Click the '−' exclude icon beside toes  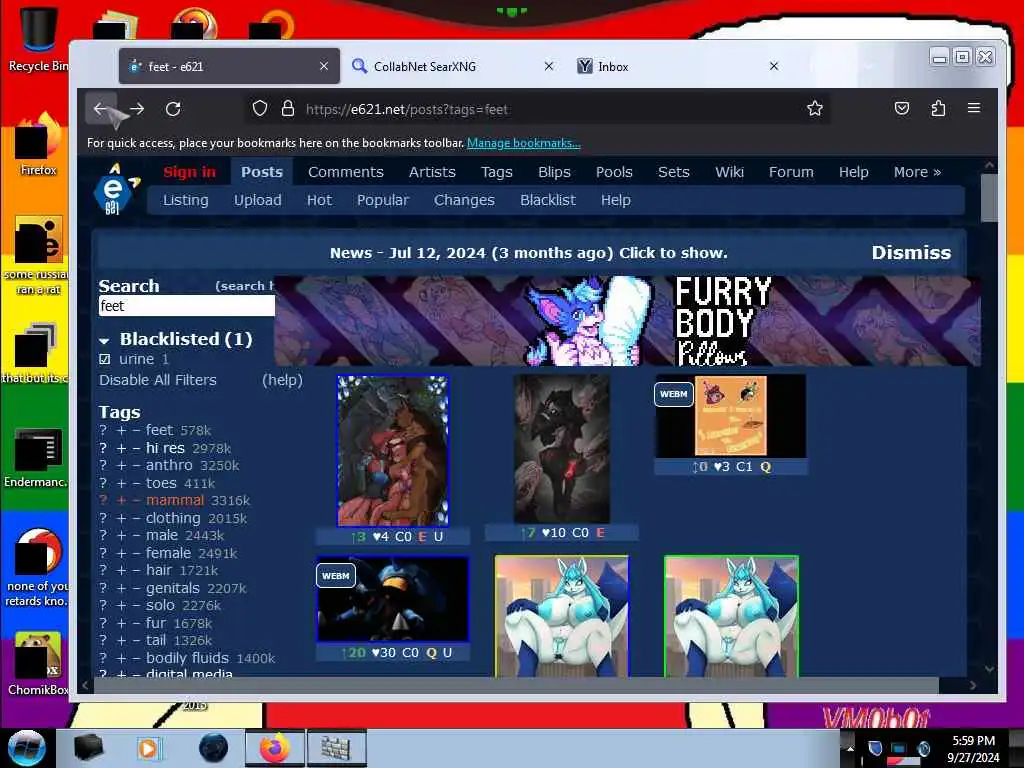[136, 483]
